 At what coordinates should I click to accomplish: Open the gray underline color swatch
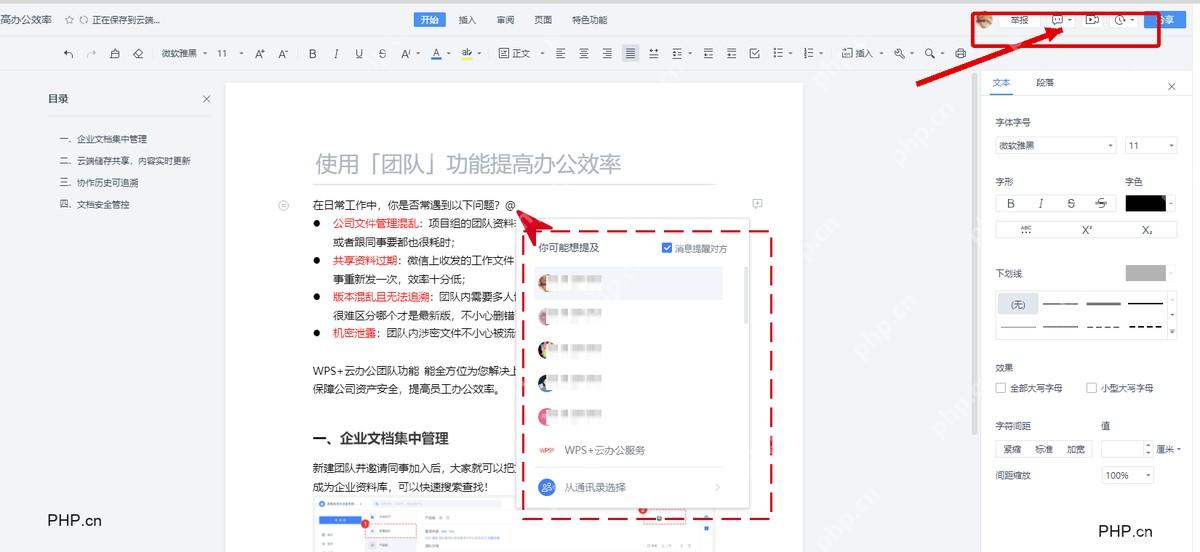[1146, 273]
